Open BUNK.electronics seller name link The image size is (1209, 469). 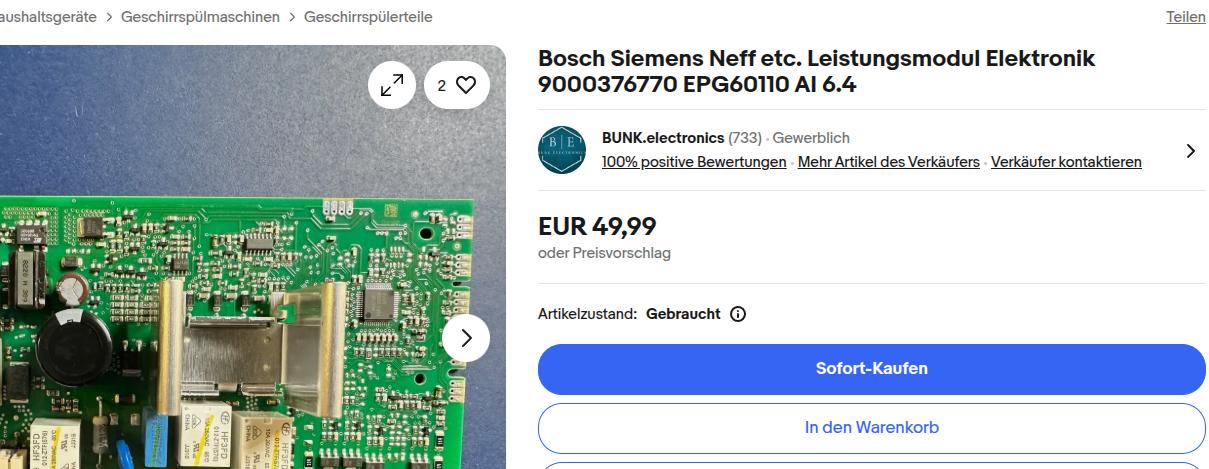tap(662, 138)
